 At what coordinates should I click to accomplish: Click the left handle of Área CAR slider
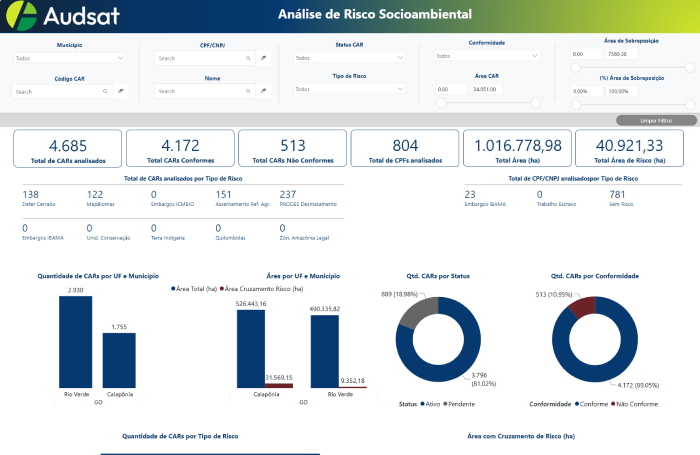pos(441,101)
